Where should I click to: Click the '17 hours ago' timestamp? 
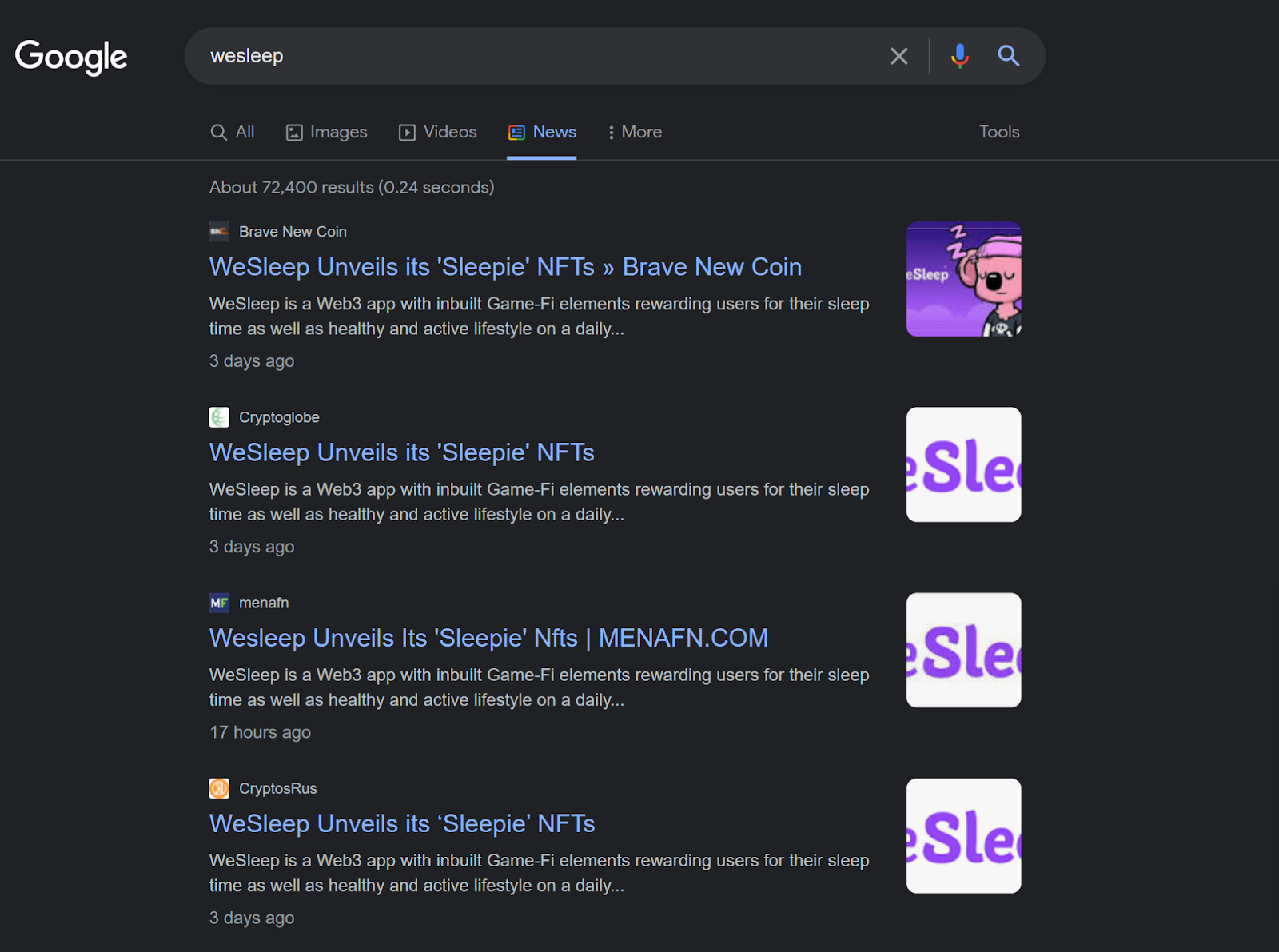[261, 732]
